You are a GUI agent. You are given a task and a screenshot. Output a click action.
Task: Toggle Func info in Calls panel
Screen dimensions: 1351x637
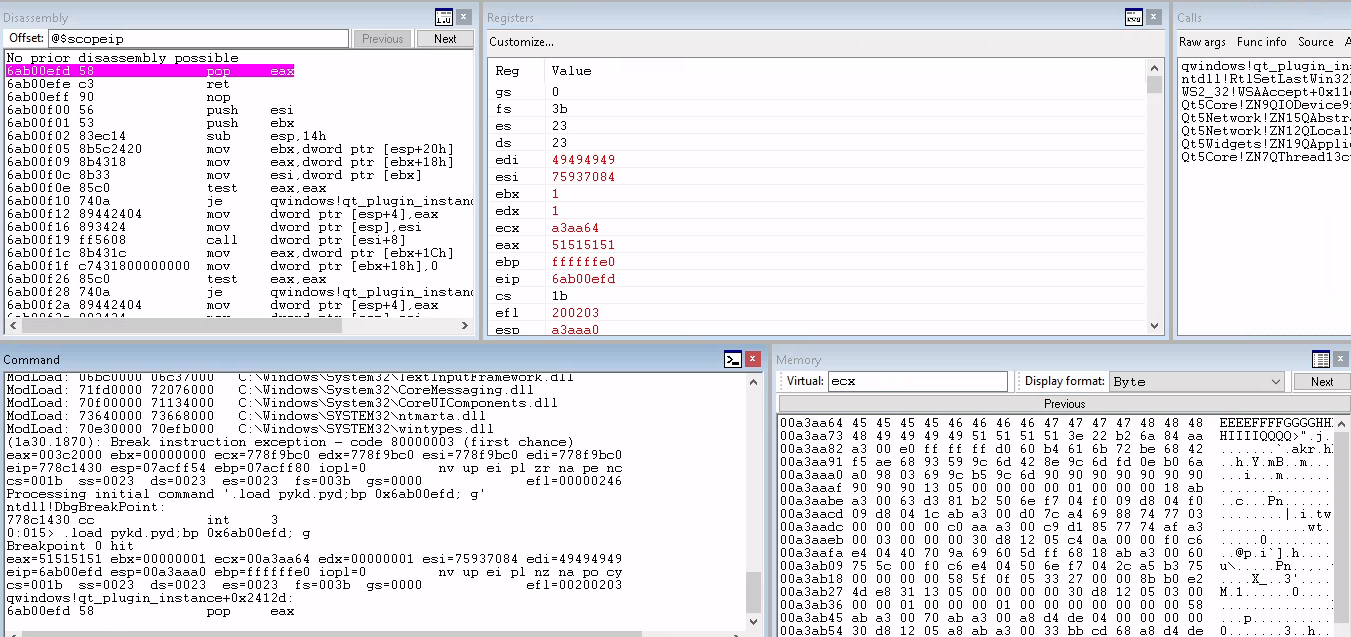pos(1261,42)
